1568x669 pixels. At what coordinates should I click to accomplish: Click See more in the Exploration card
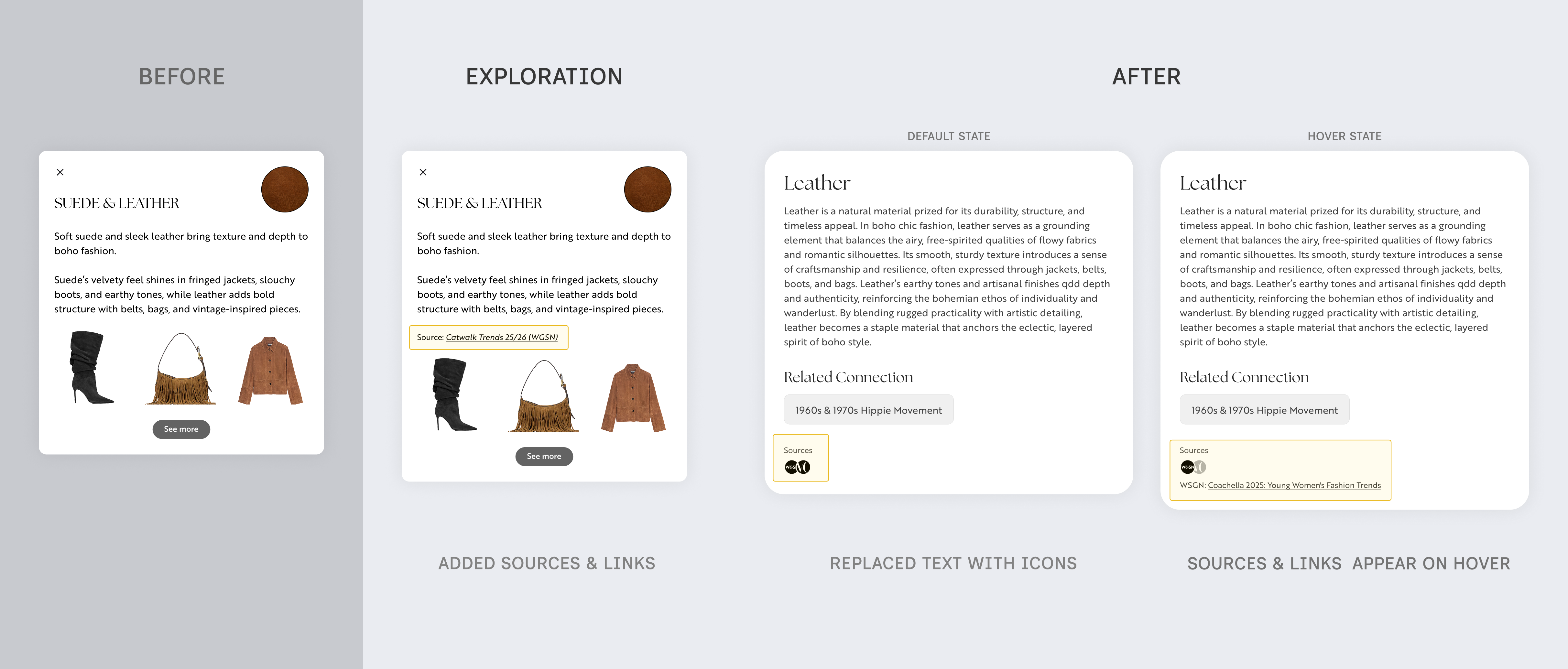pyautogui.click(x=544, y=457)
